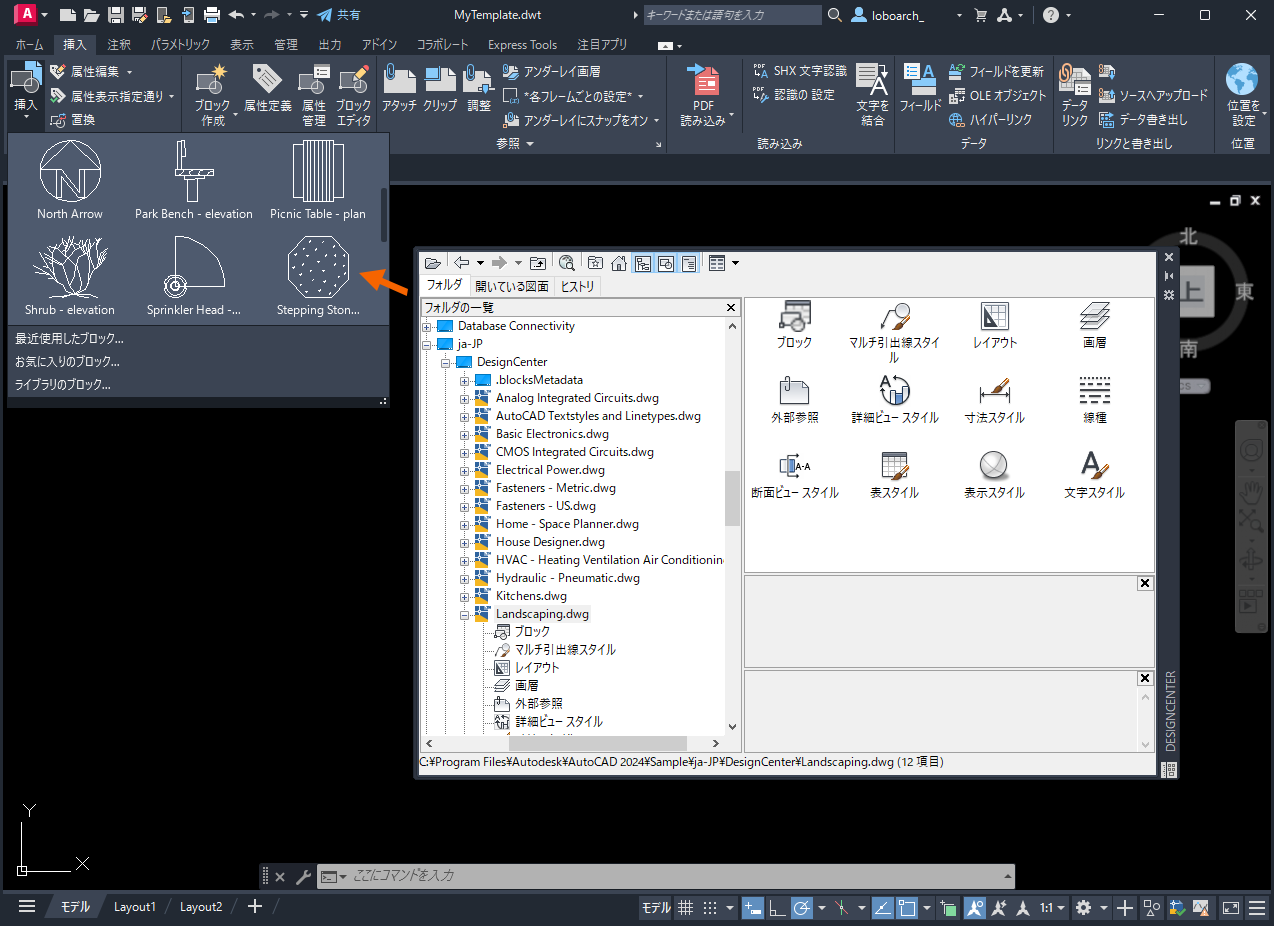Select Shrub - elevation block thumbnail
Viewport: 1274px width, 926px height.
coord(70,276)
